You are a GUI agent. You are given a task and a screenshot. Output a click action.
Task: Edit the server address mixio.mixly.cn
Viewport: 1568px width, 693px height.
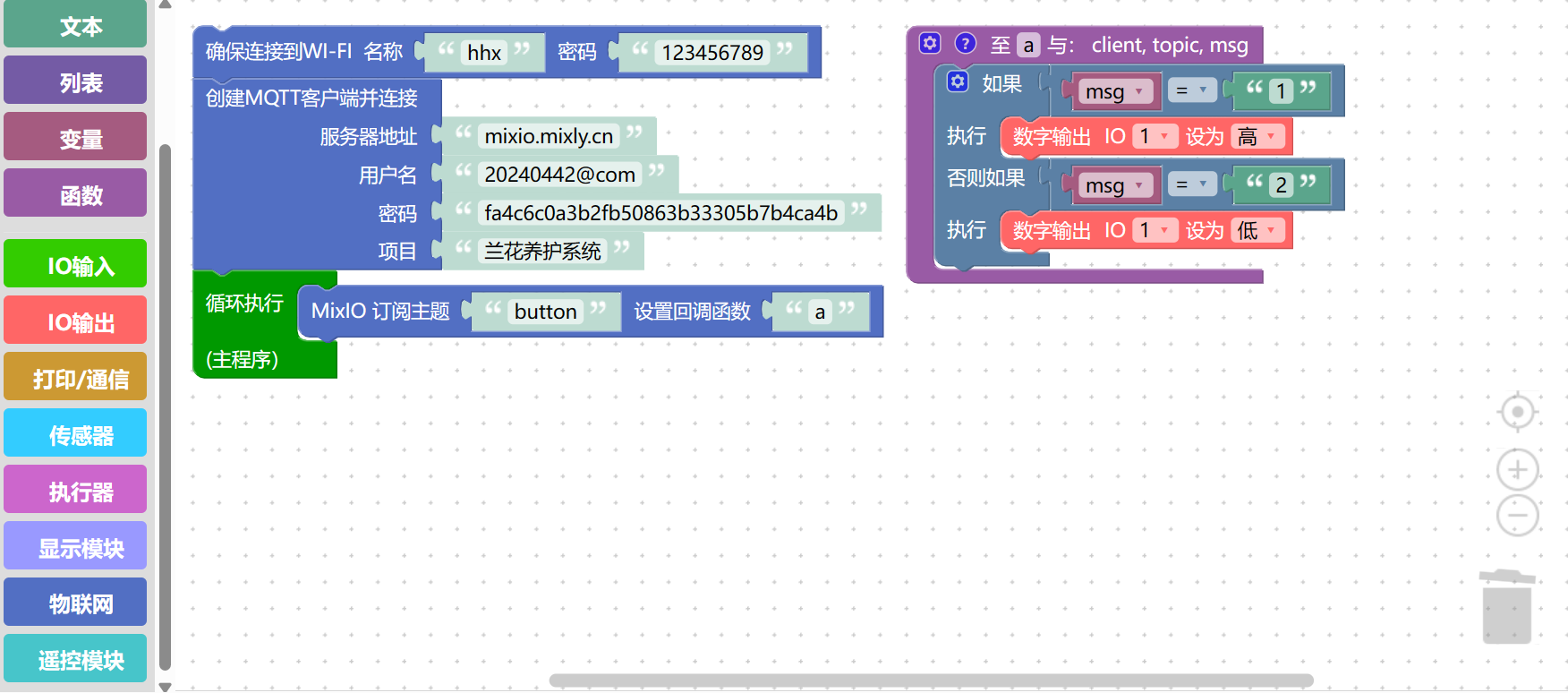(x=549, y=136)
